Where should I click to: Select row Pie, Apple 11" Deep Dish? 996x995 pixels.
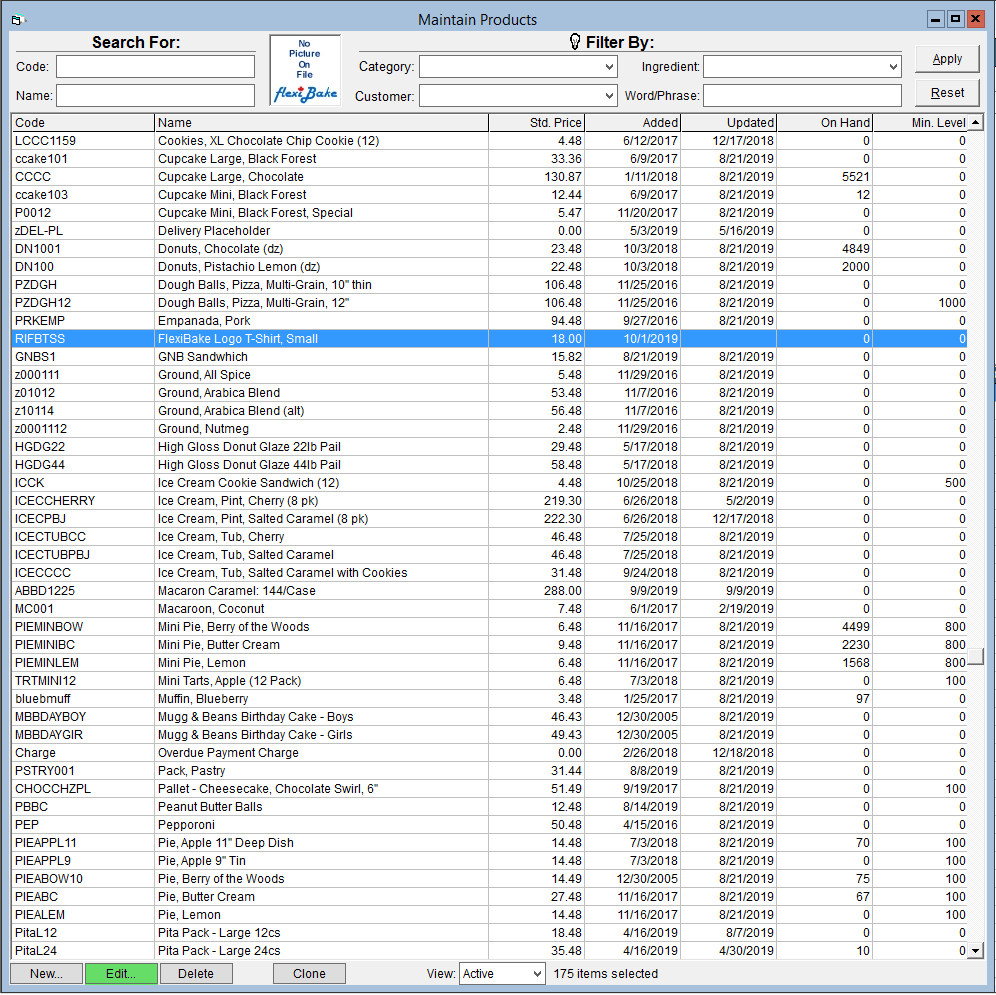coord(490,843)
